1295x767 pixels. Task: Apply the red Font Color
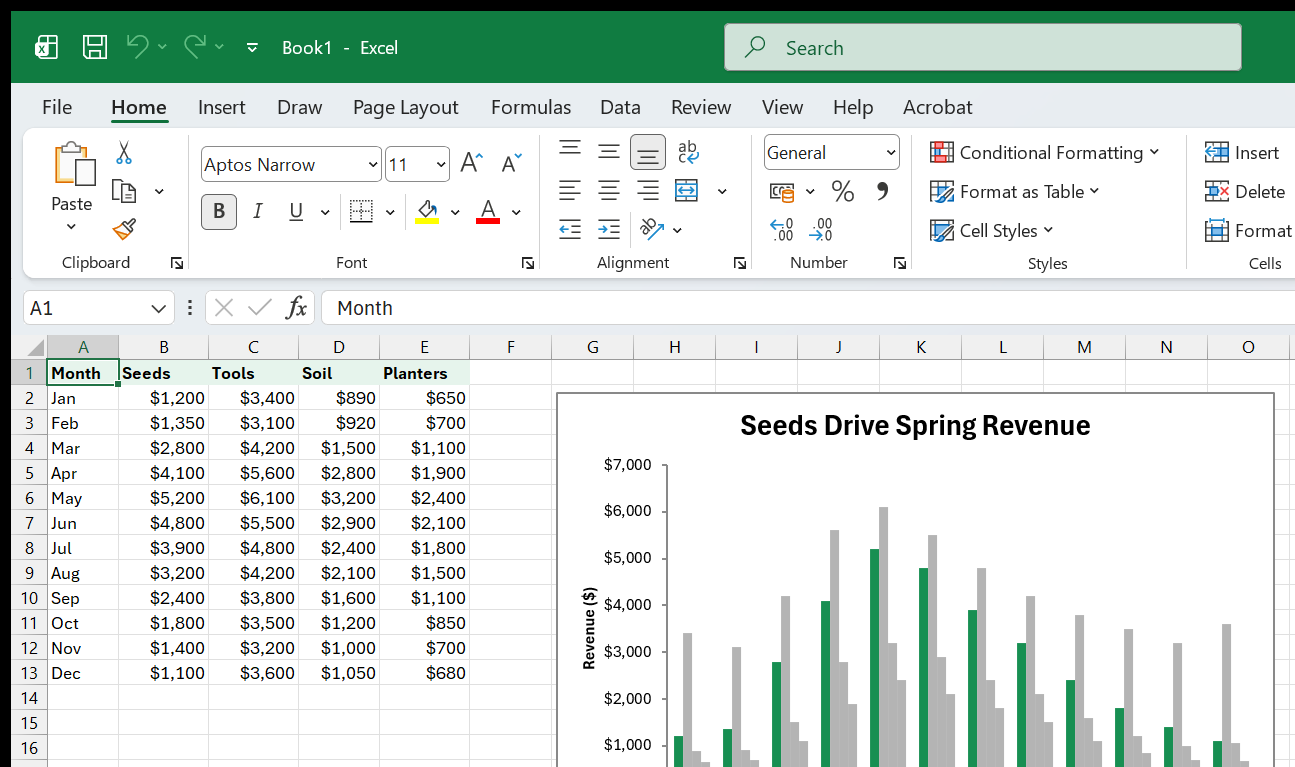coord(488,211)
